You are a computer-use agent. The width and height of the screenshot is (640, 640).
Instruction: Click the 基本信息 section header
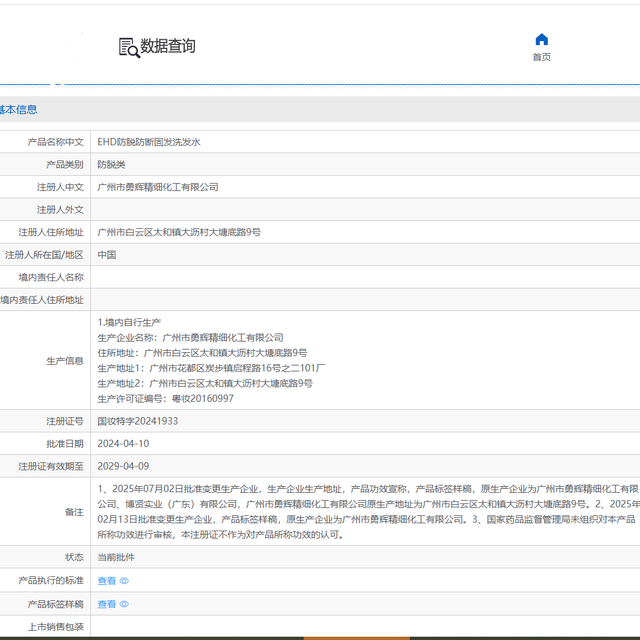[x=18, y=109]
